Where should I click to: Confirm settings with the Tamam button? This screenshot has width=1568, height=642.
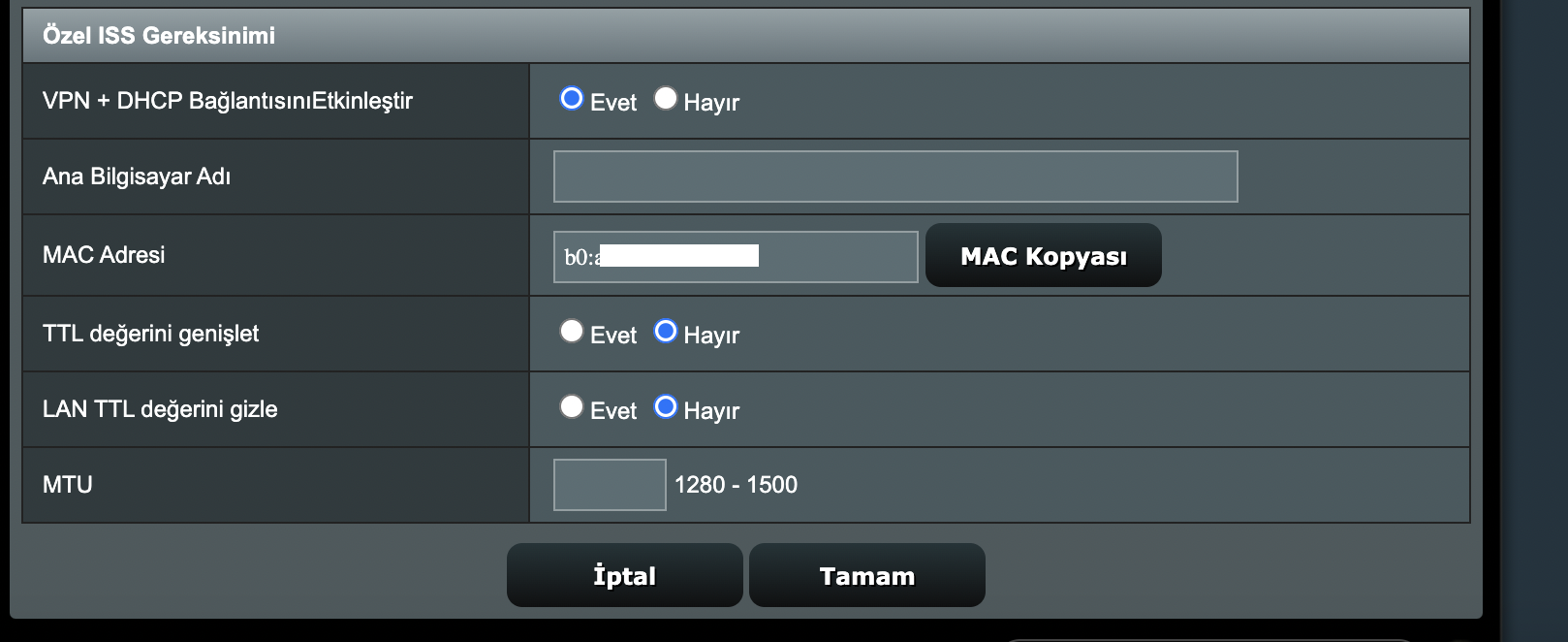pyautogui.click(x=867, y=575)
